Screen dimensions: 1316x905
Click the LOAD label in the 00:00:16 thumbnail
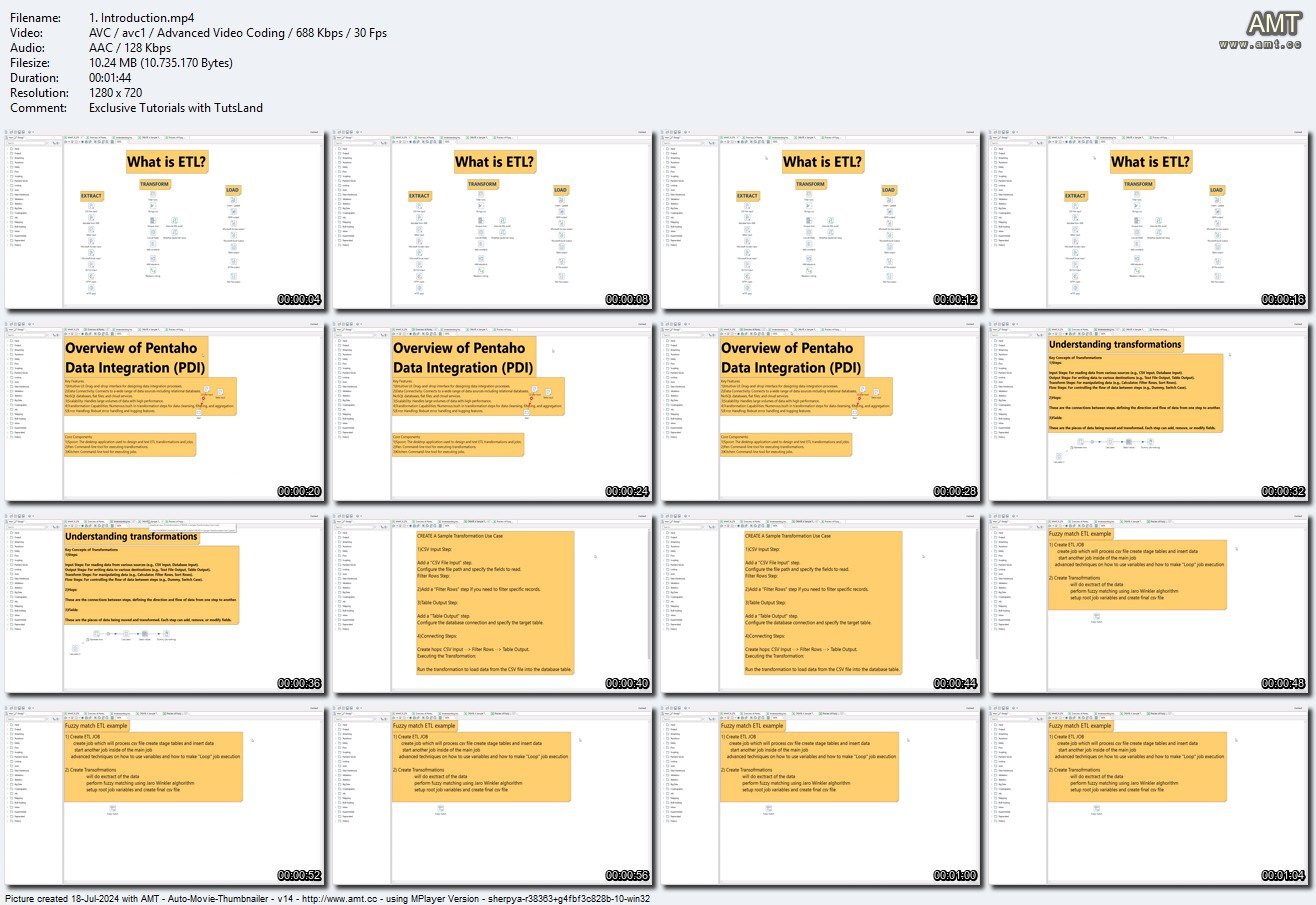tap(1216, 190)
